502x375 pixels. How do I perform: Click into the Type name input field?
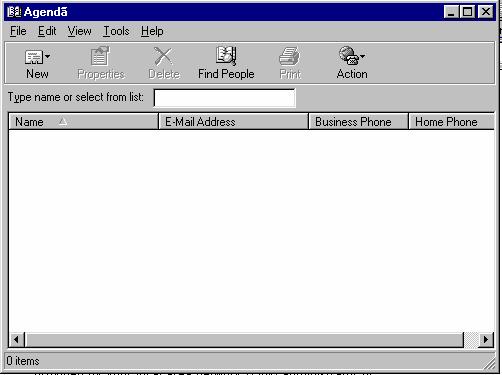(x=224, y=98)
